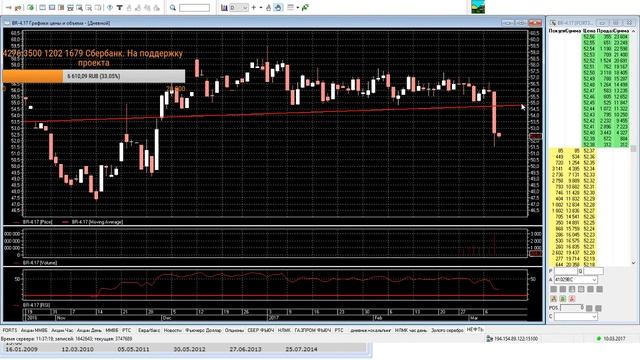Click the 25.07.2014 date in bottom bar
The height and width of the screenshot is (360, 640).
tap(301, 349)
